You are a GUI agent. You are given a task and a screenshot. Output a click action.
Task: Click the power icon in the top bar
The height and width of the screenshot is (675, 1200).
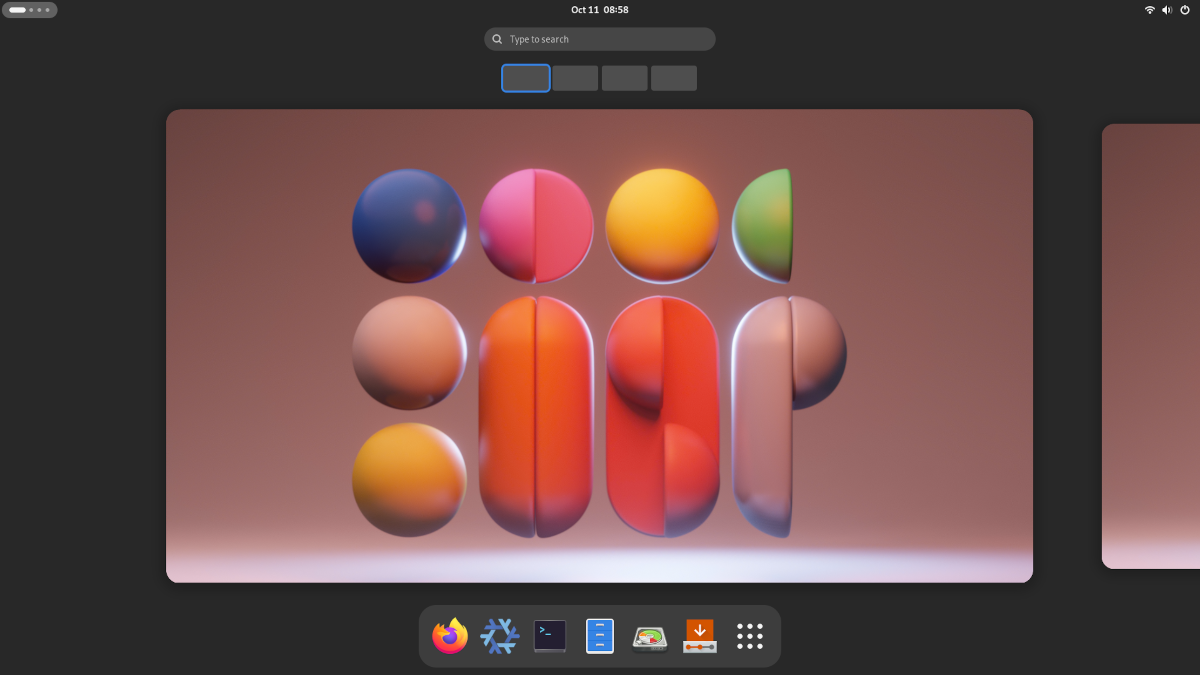1185,10
